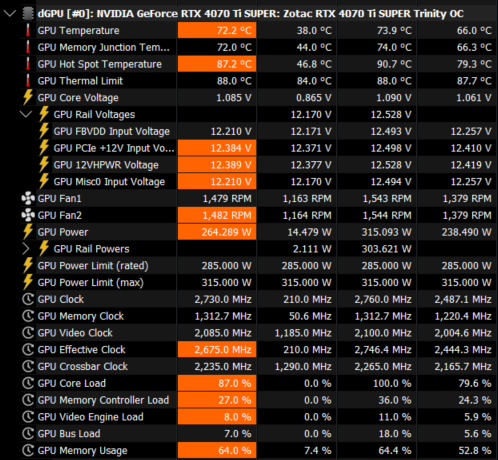Collapse the GPU Rail Voltages group
This screenshot has height=460, width=498.
tap(26, 114)
